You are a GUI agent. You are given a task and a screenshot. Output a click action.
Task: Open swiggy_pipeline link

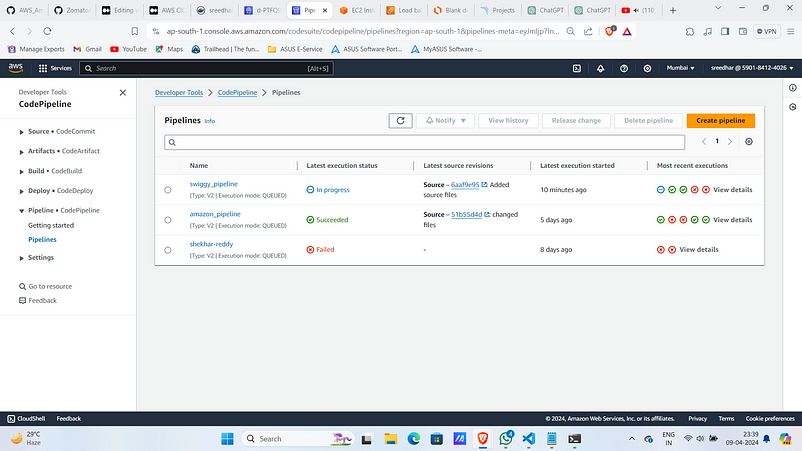(x=213, y=184)
